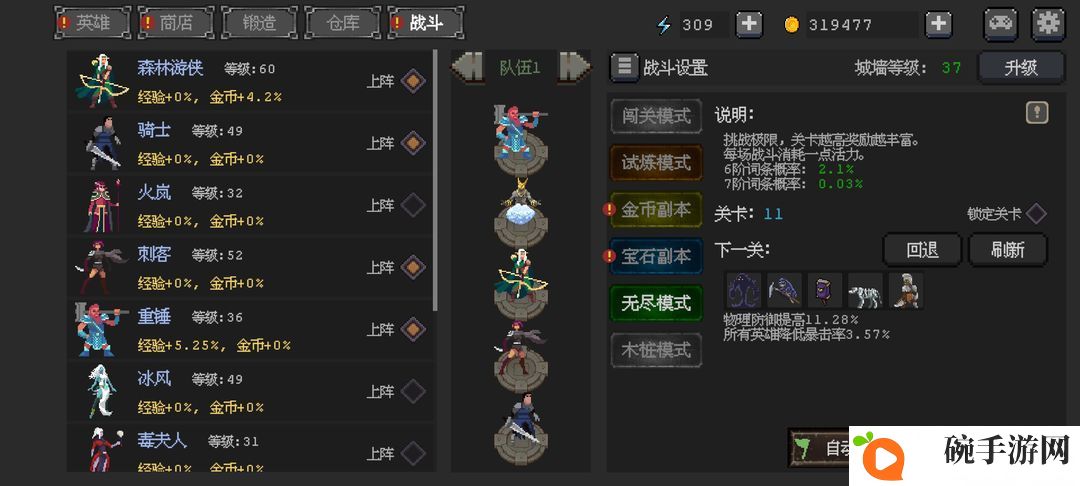Click the 刷新 button
Viewport: 1080px width, 486px height.
(1008, 250)
